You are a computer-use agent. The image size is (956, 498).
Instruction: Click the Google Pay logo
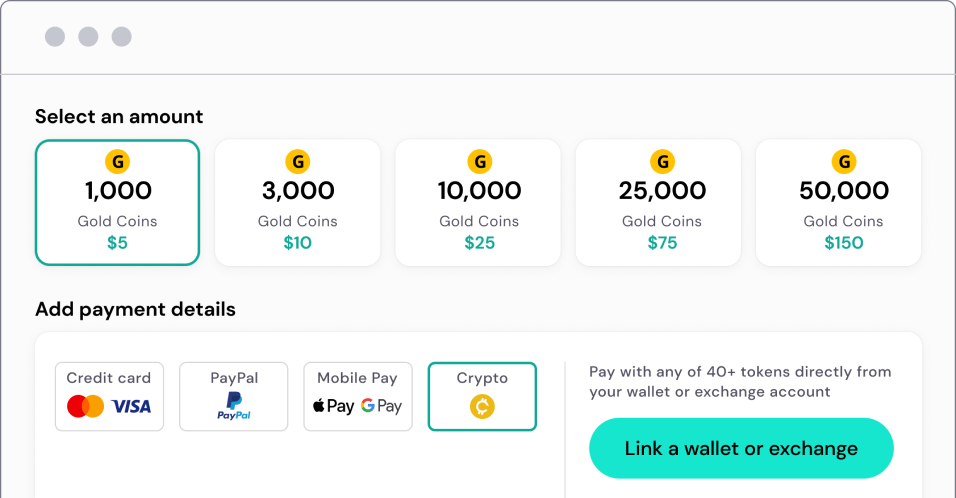click(x=381, y=406)
